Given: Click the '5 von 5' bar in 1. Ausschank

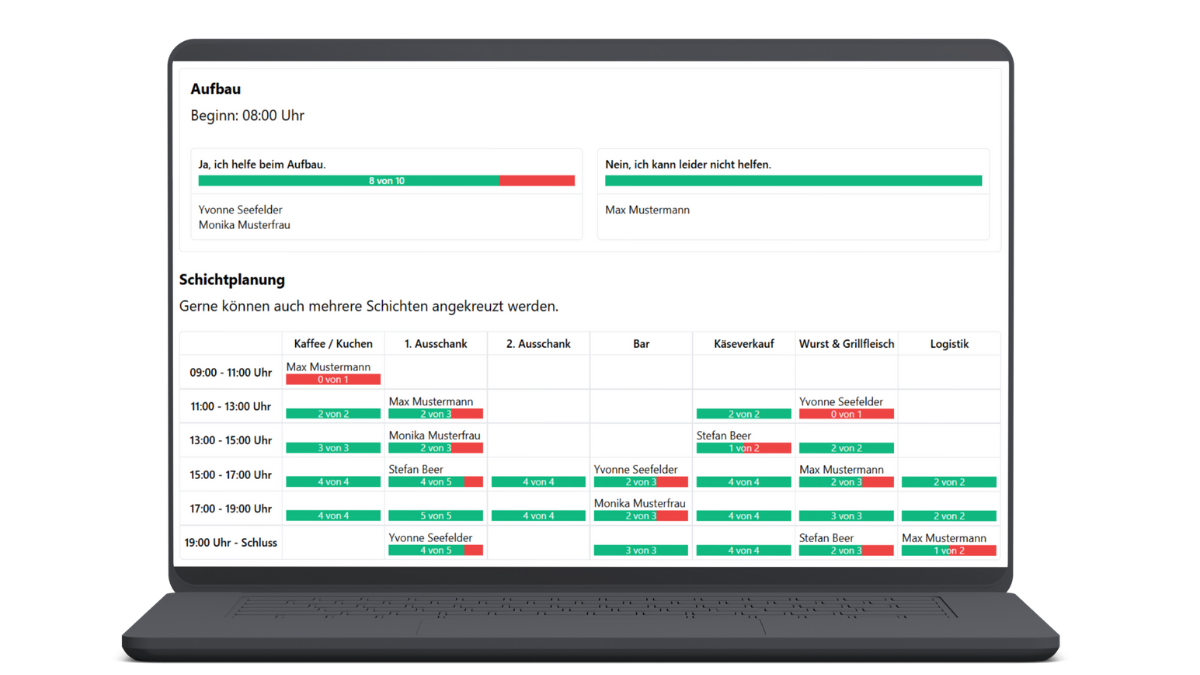Looking at the screenshot, I should point(436,516).
